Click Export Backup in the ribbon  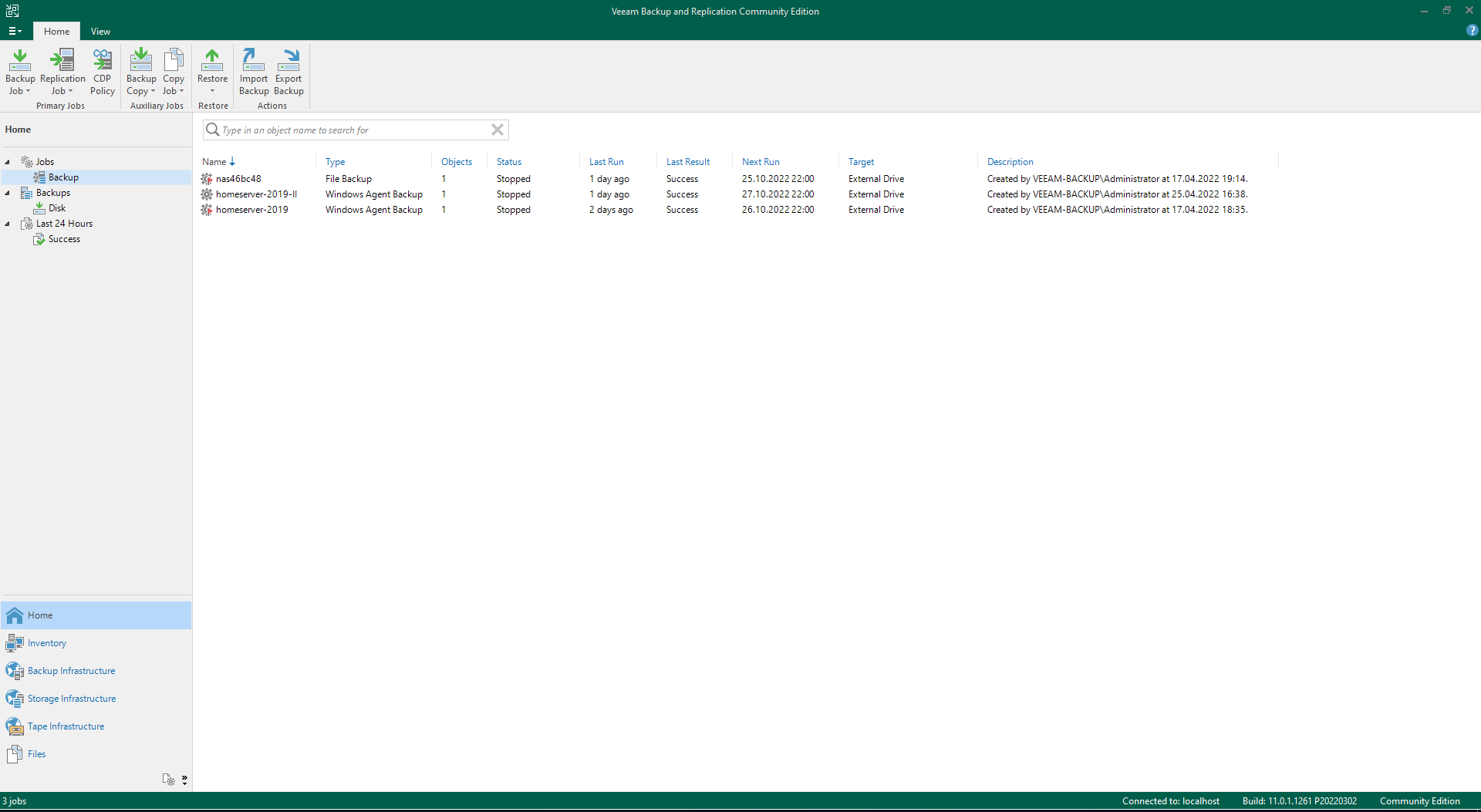point(288,72)
